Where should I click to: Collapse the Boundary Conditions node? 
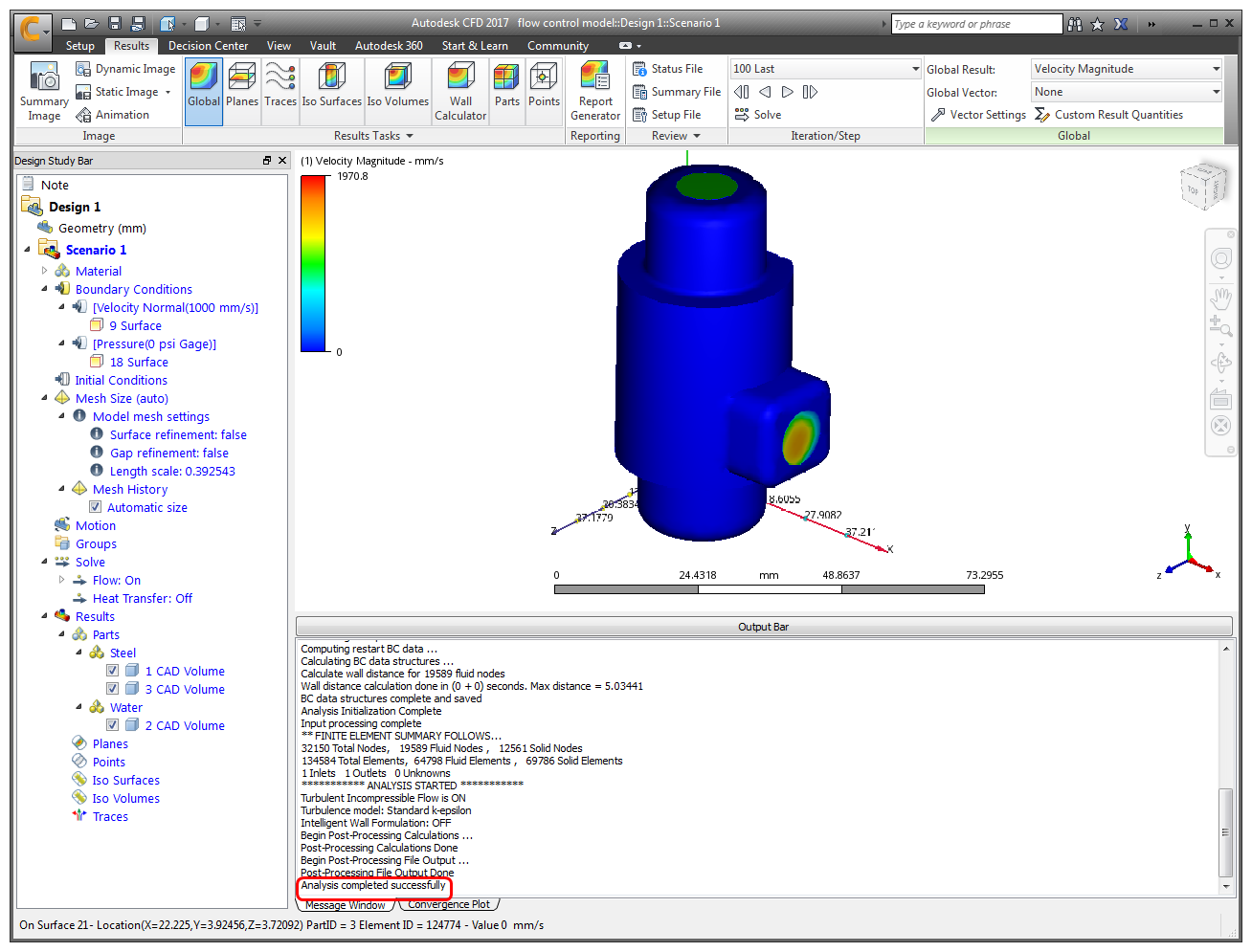(x=44, y=289)
